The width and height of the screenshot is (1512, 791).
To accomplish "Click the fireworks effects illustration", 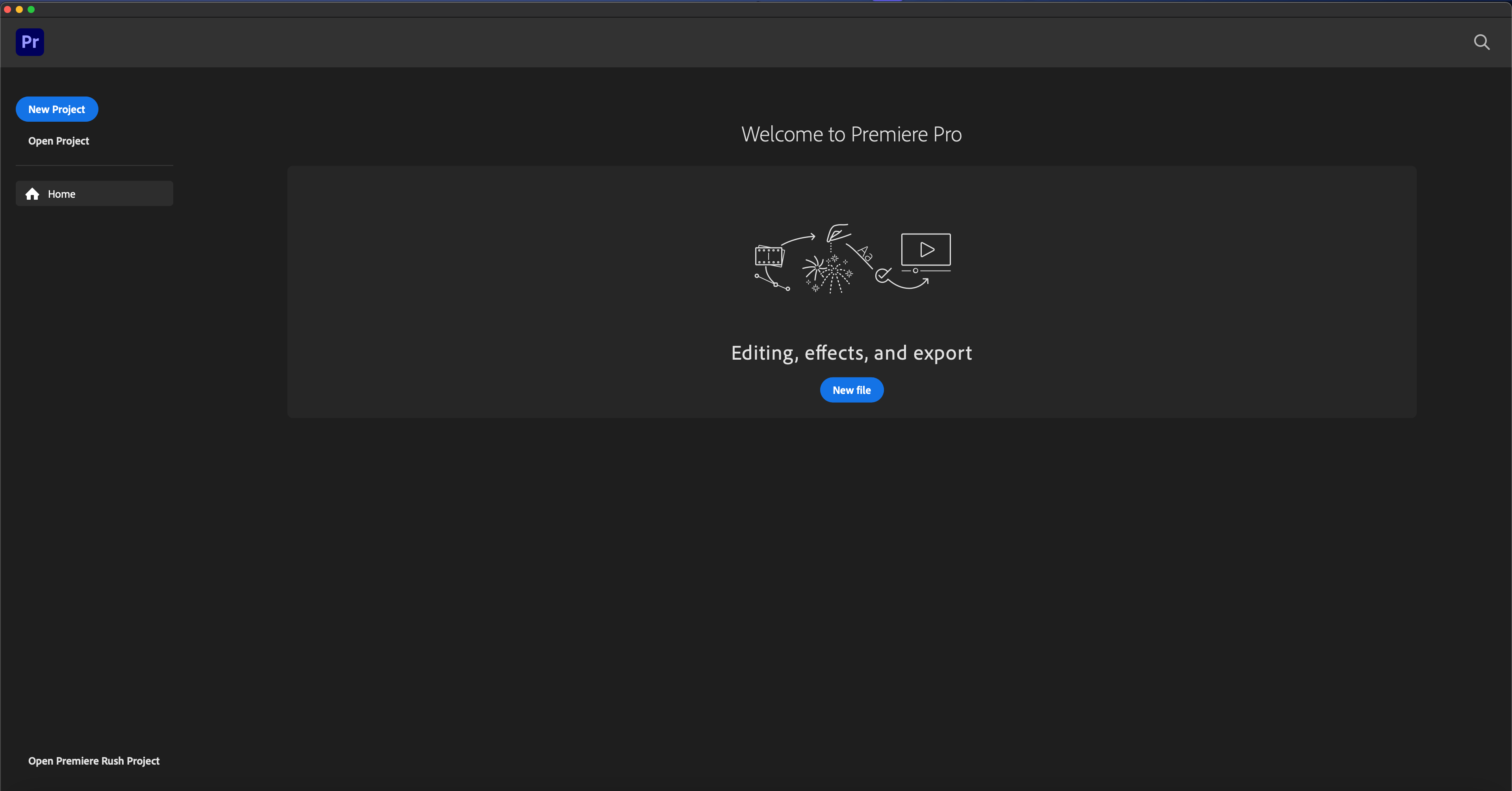I will pyautogui.click(x=827, y=273).
